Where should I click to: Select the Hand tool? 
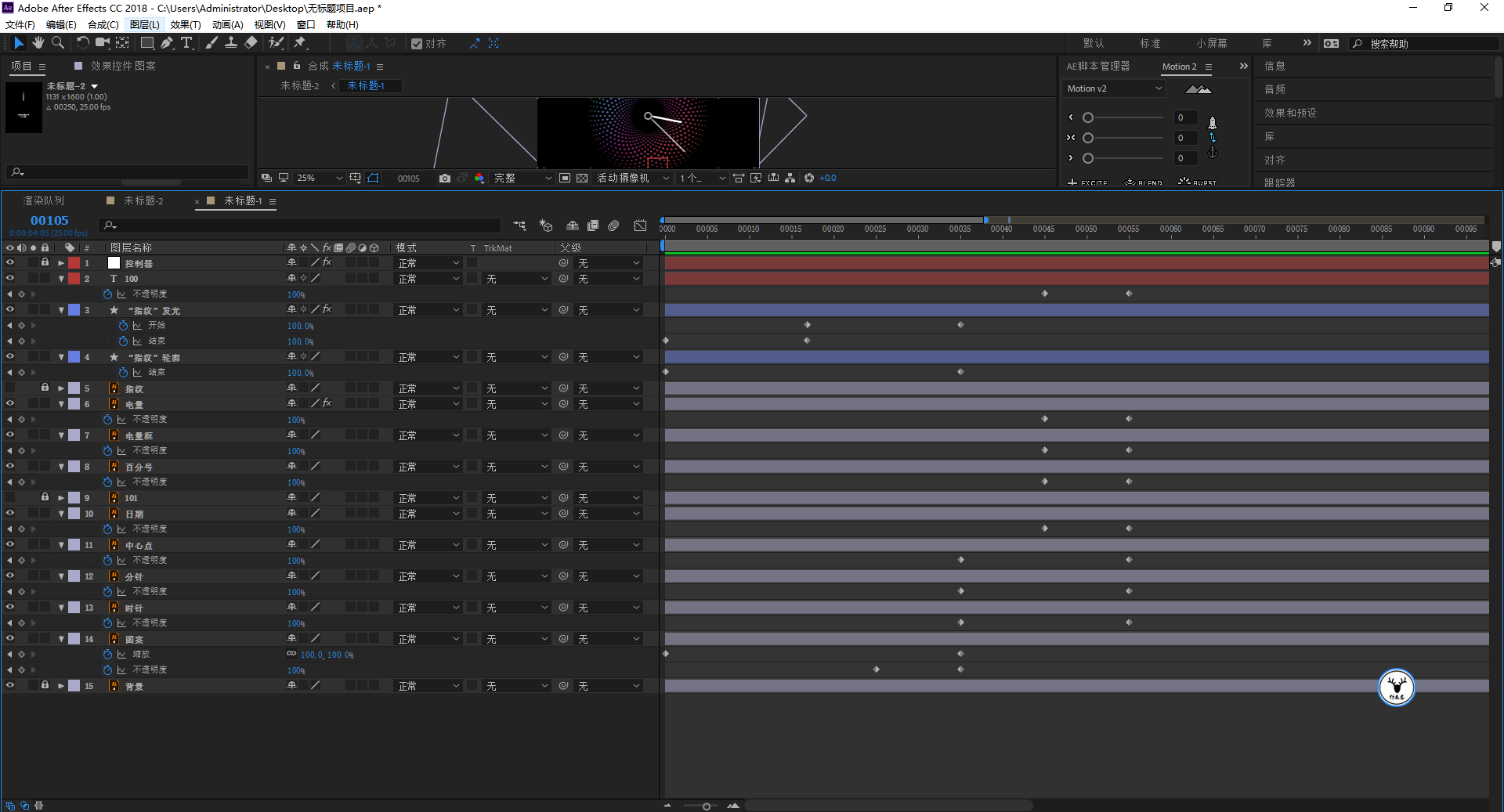click(38, 43)
